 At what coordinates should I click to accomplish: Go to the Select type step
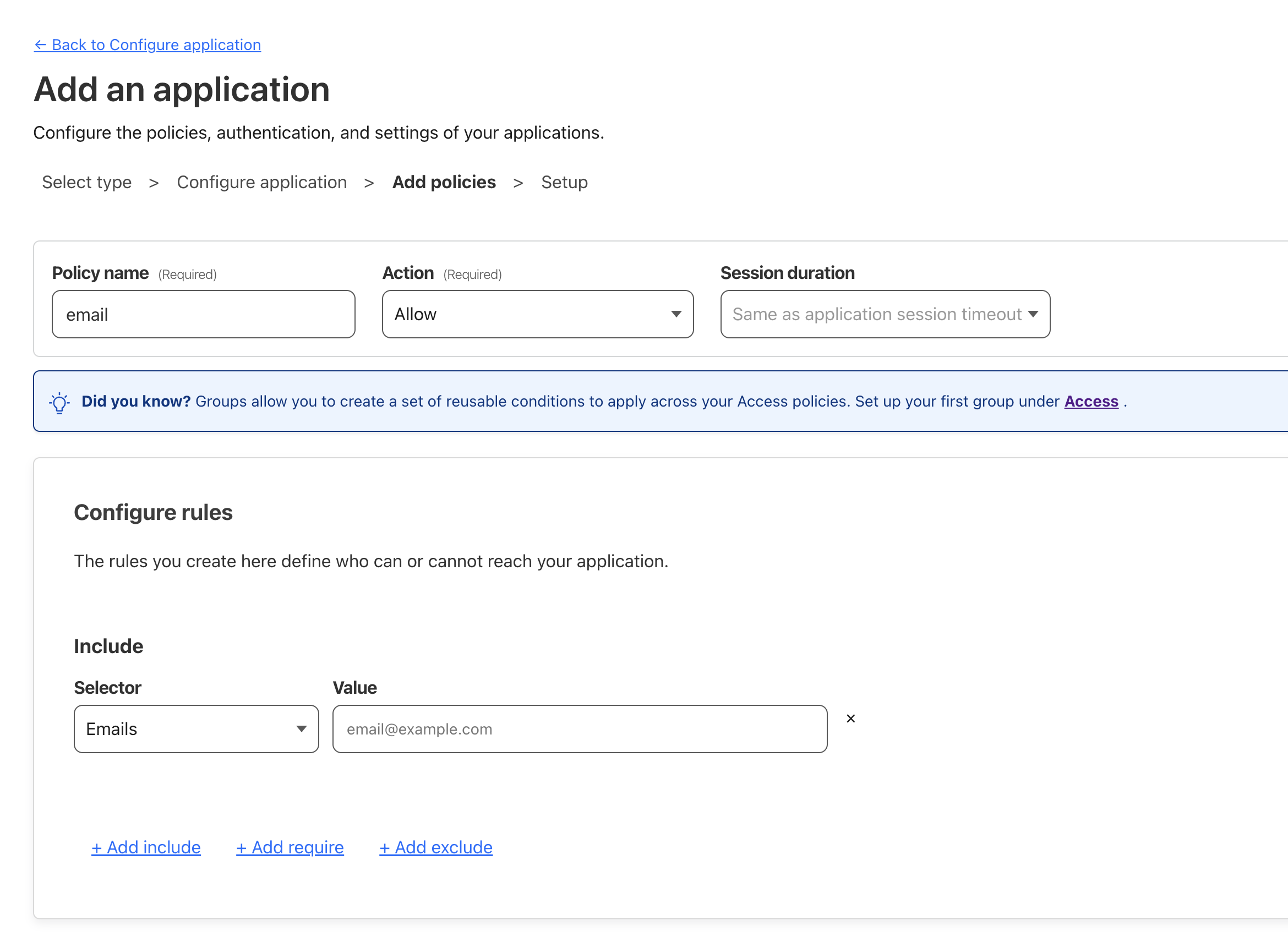pyautogui.click(x=87, y=182)
